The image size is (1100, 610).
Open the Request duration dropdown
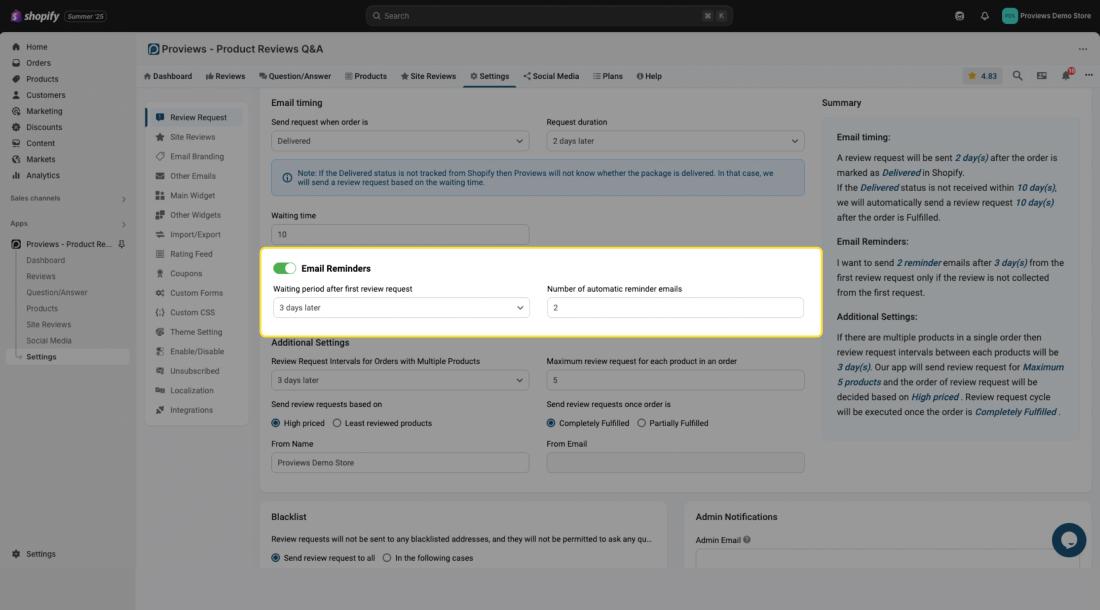(x=675, y=141)
